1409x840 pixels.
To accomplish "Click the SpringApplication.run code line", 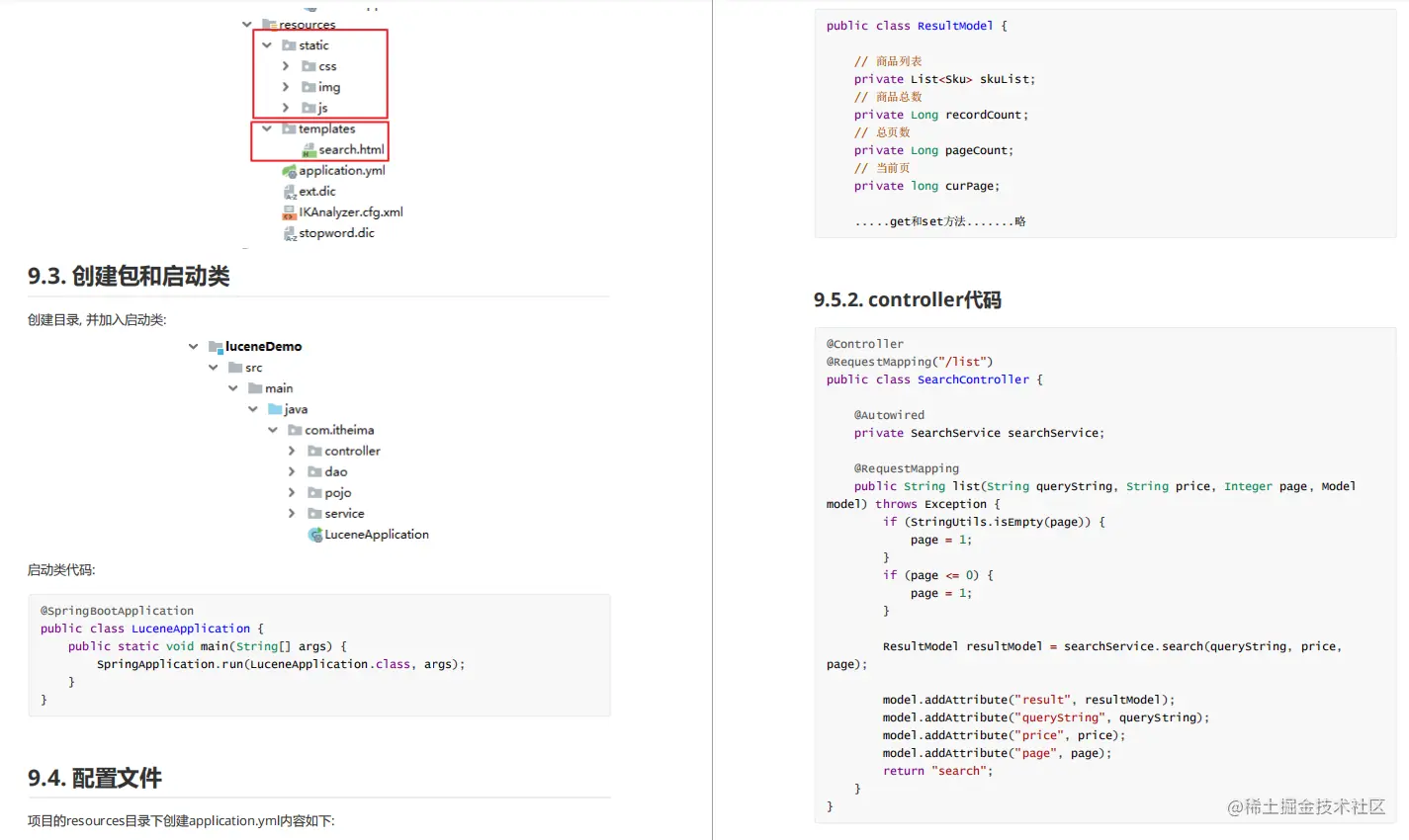I will pyautogui.click(x=281, y=664).
